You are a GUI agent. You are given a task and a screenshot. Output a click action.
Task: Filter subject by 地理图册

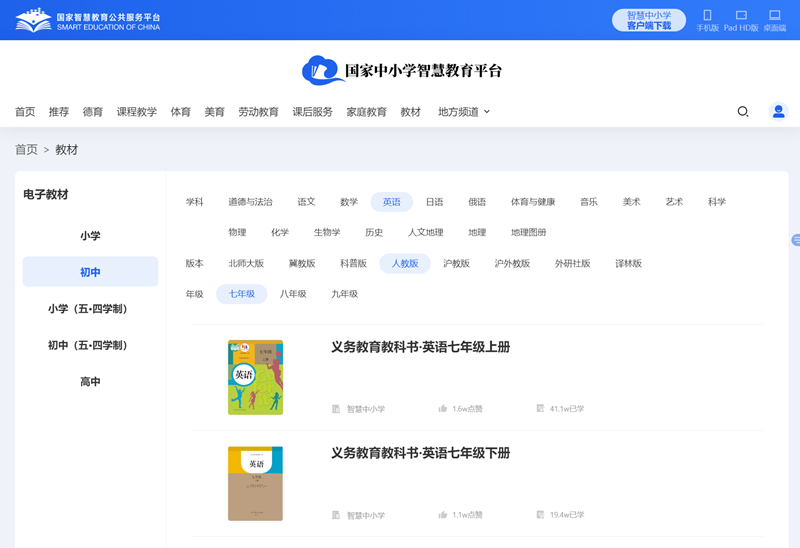pos(529,233)
